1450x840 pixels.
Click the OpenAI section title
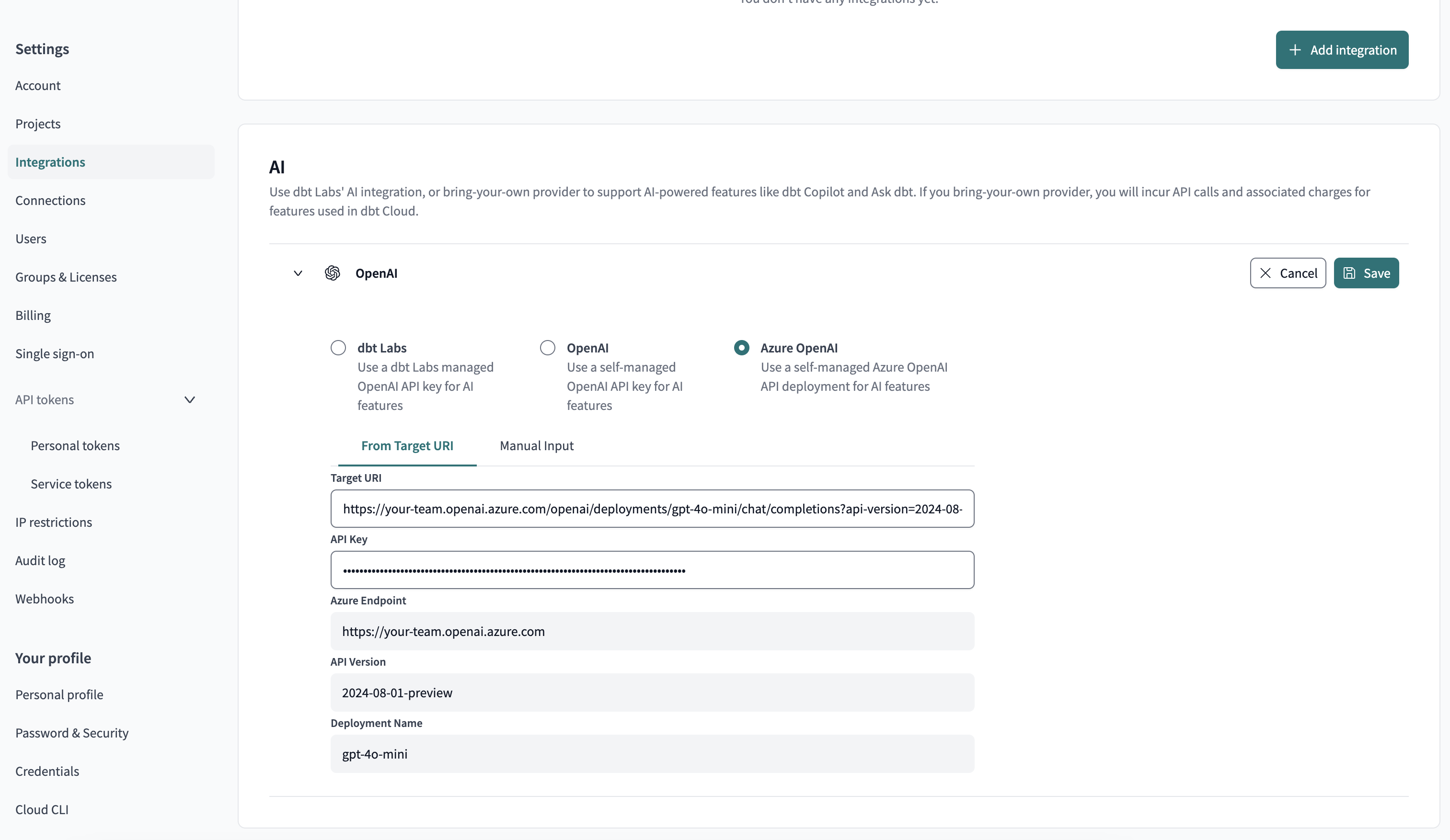coord(376,273)
